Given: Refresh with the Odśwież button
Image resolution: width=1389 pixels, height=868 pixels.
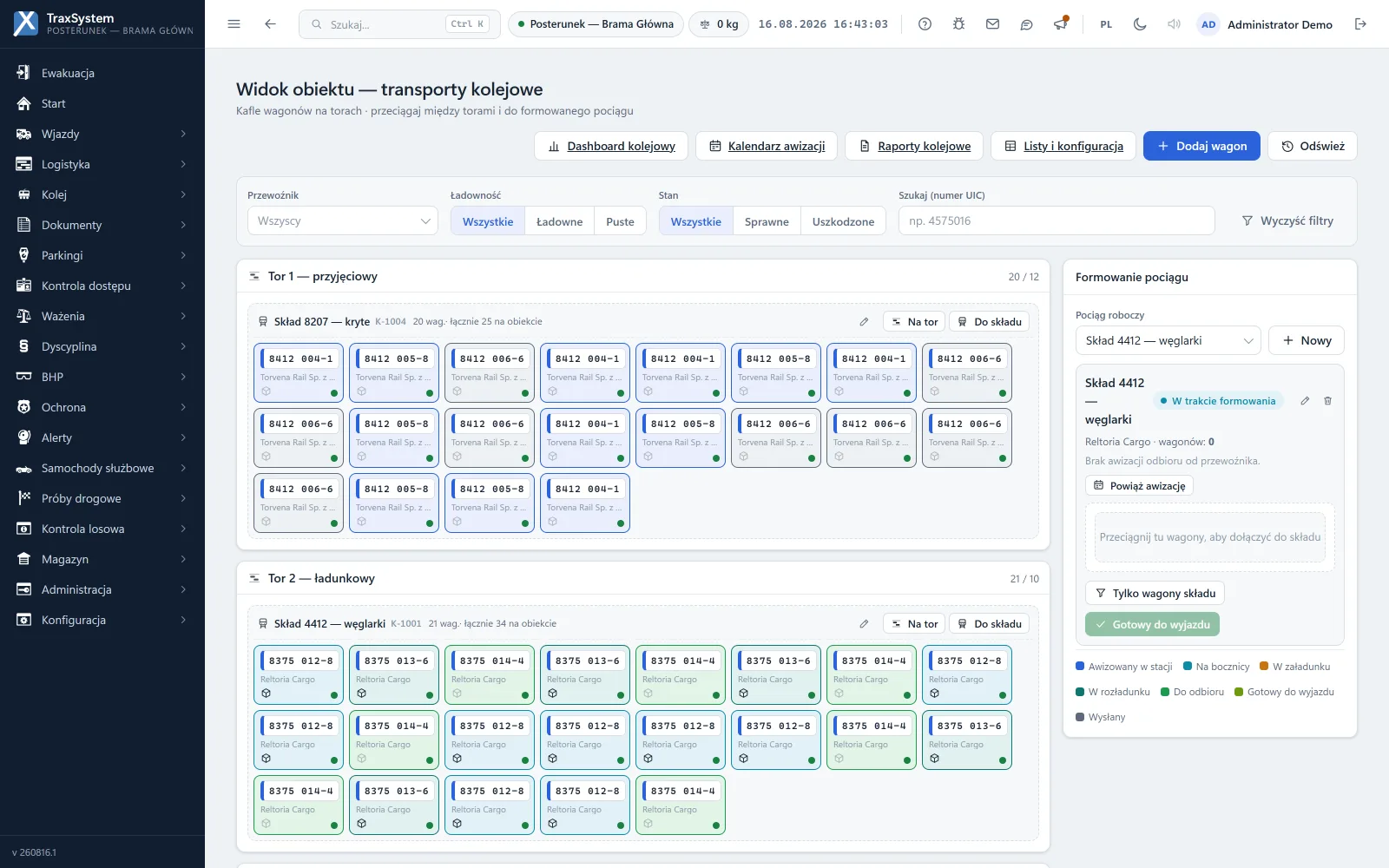Looking at the screenshot, I should [1312, 146].
